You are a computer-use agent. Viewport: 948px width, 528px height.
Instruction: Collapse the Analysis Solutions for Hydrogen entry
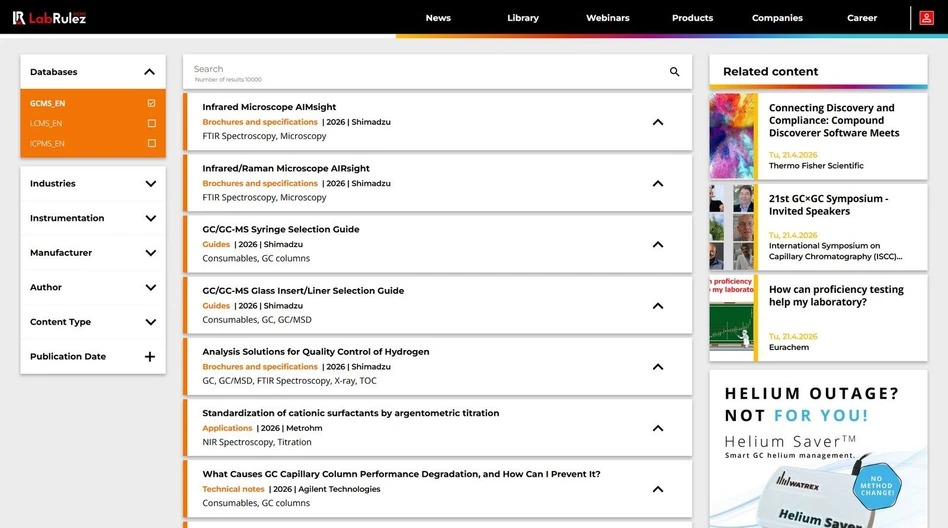tap(657, 367)
